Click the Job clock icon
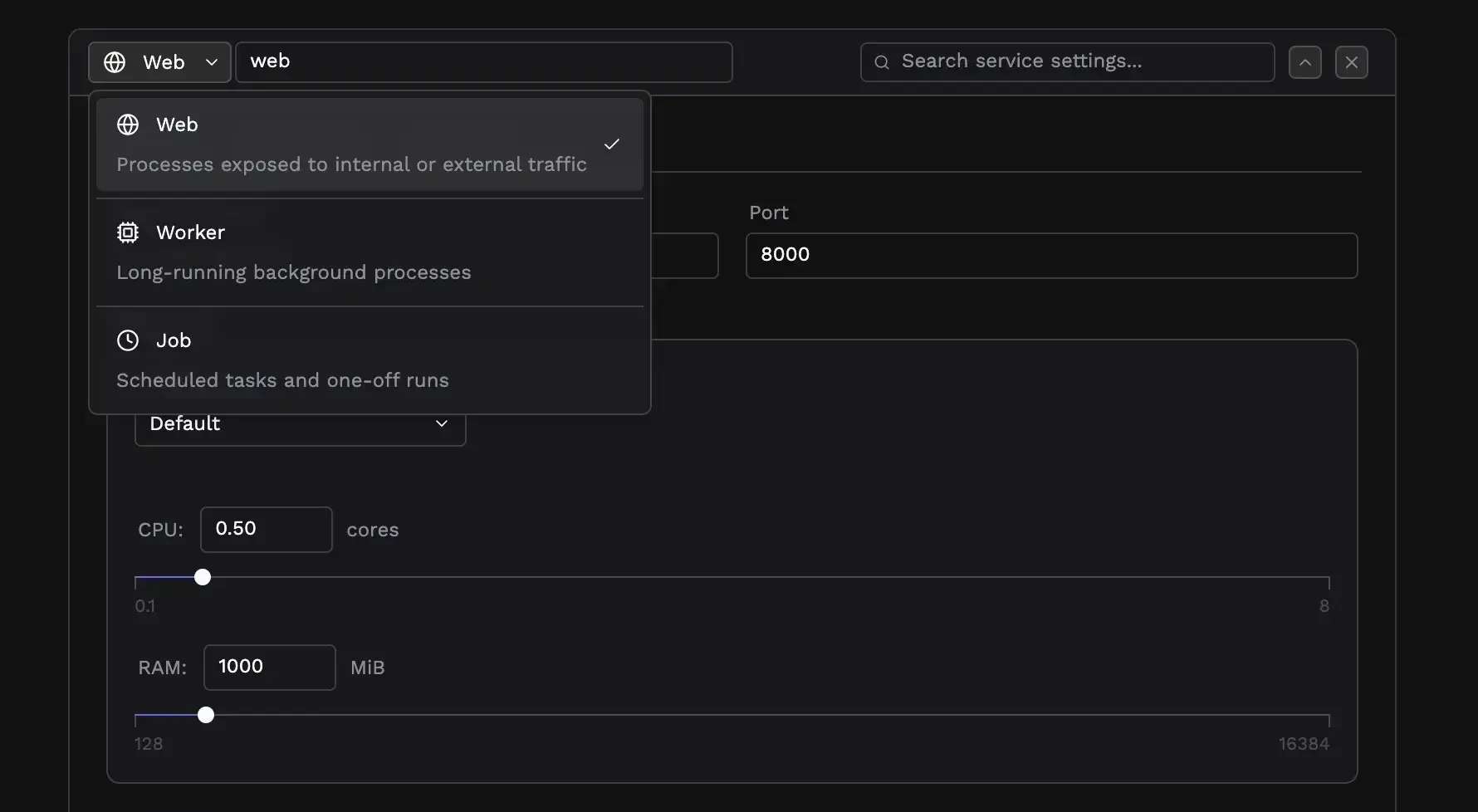 point(127,340)
